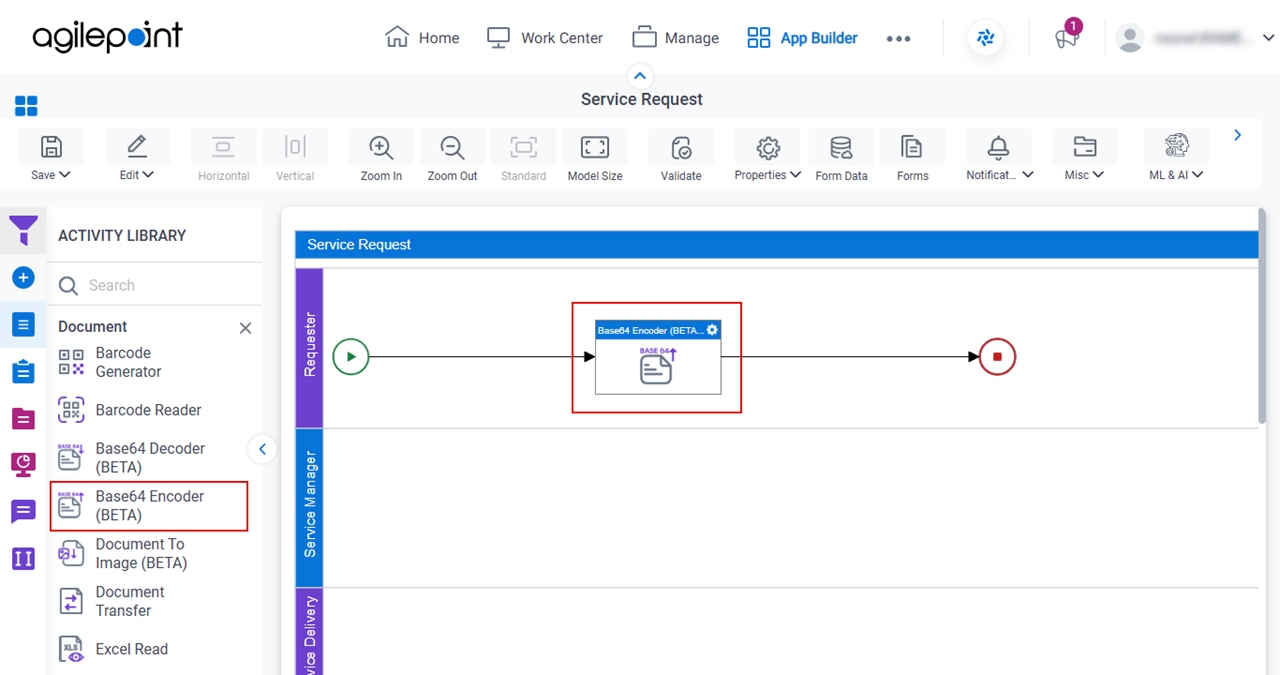Close the Document activity category
The height and width of the screenshot is (675, 1280).
coord(245,328)
